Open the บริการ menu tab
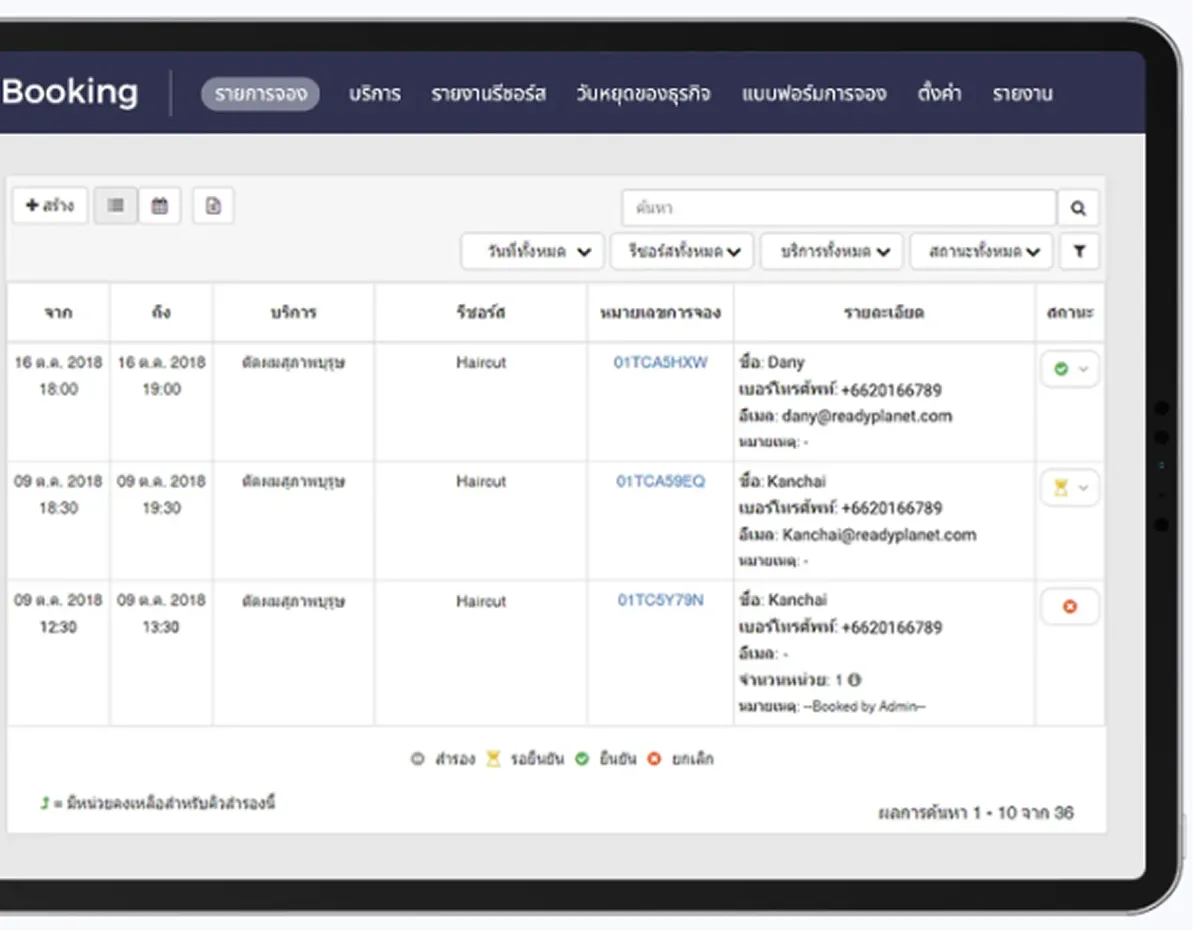 [x=375, y=94]
